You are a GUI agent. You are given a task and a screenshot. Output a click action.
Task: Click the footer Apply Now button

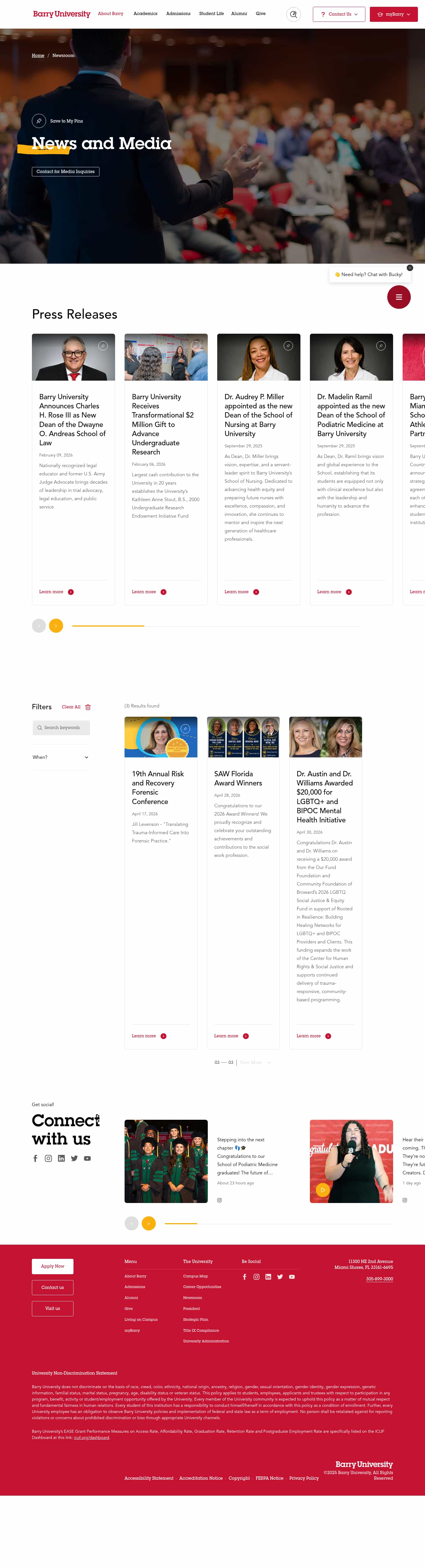click(x=52, y=1266)
